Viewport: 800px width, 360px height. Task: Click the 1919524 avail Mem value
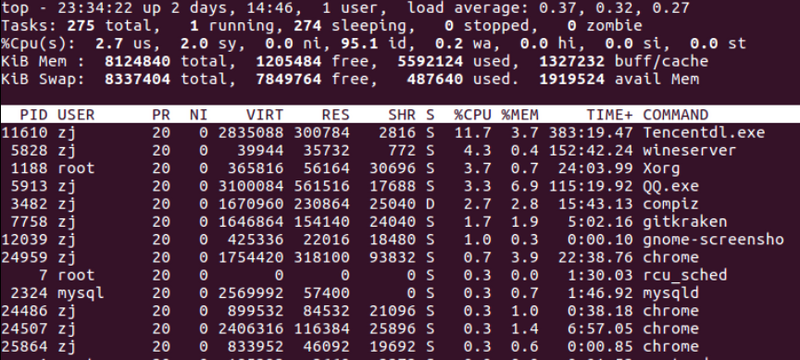(571, 79)
